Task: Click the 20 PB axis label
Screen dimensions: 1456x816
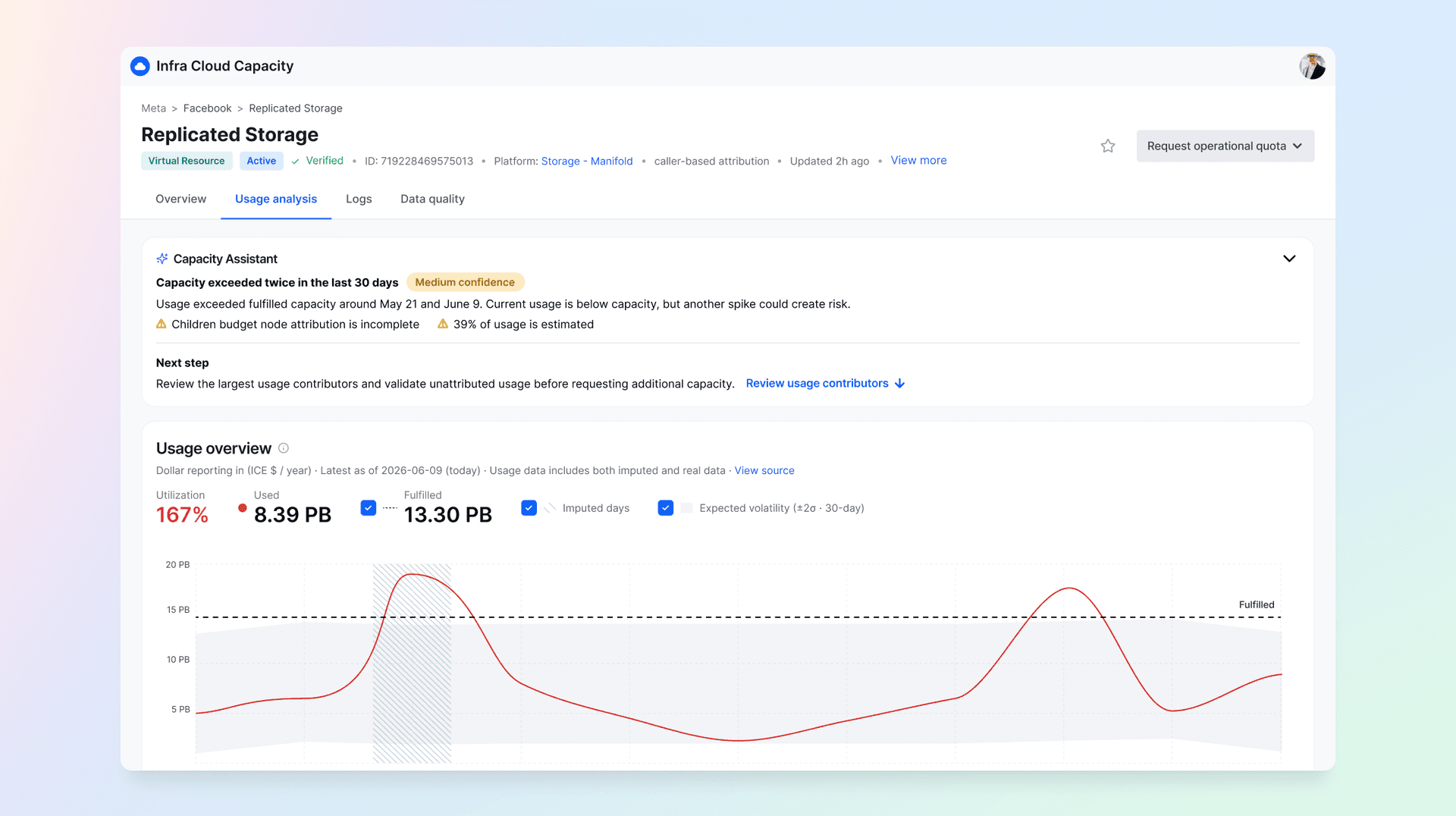Action: tap(177, 565)
